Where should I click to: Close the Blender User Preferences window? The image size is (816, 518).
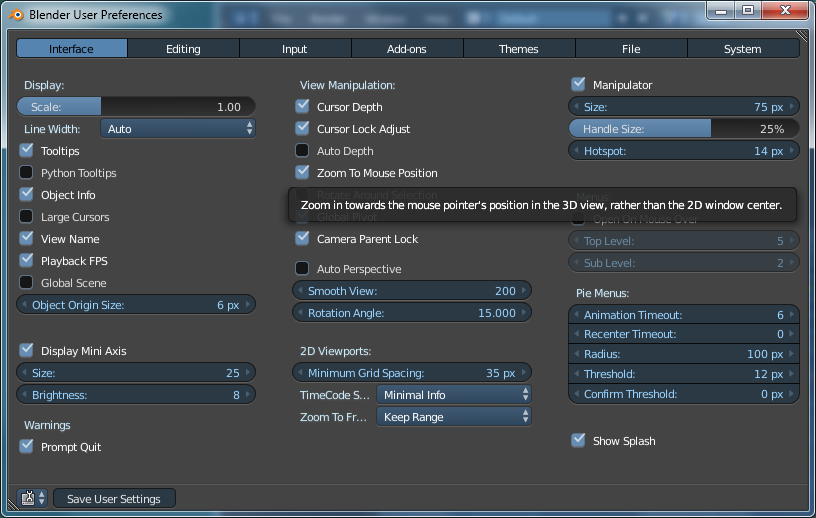[x=785, y=10]
